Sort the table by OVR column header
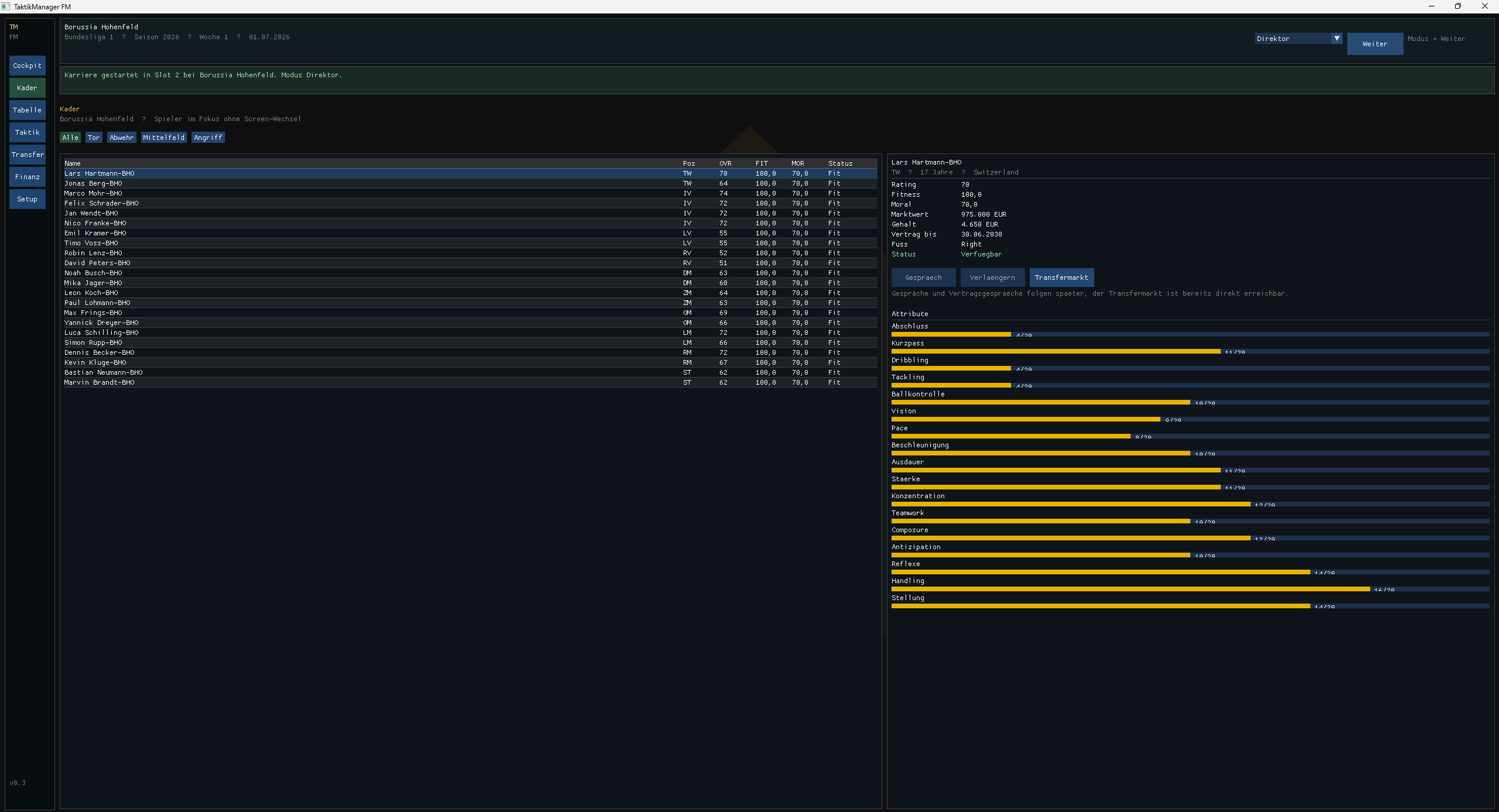 click(725, 163)
